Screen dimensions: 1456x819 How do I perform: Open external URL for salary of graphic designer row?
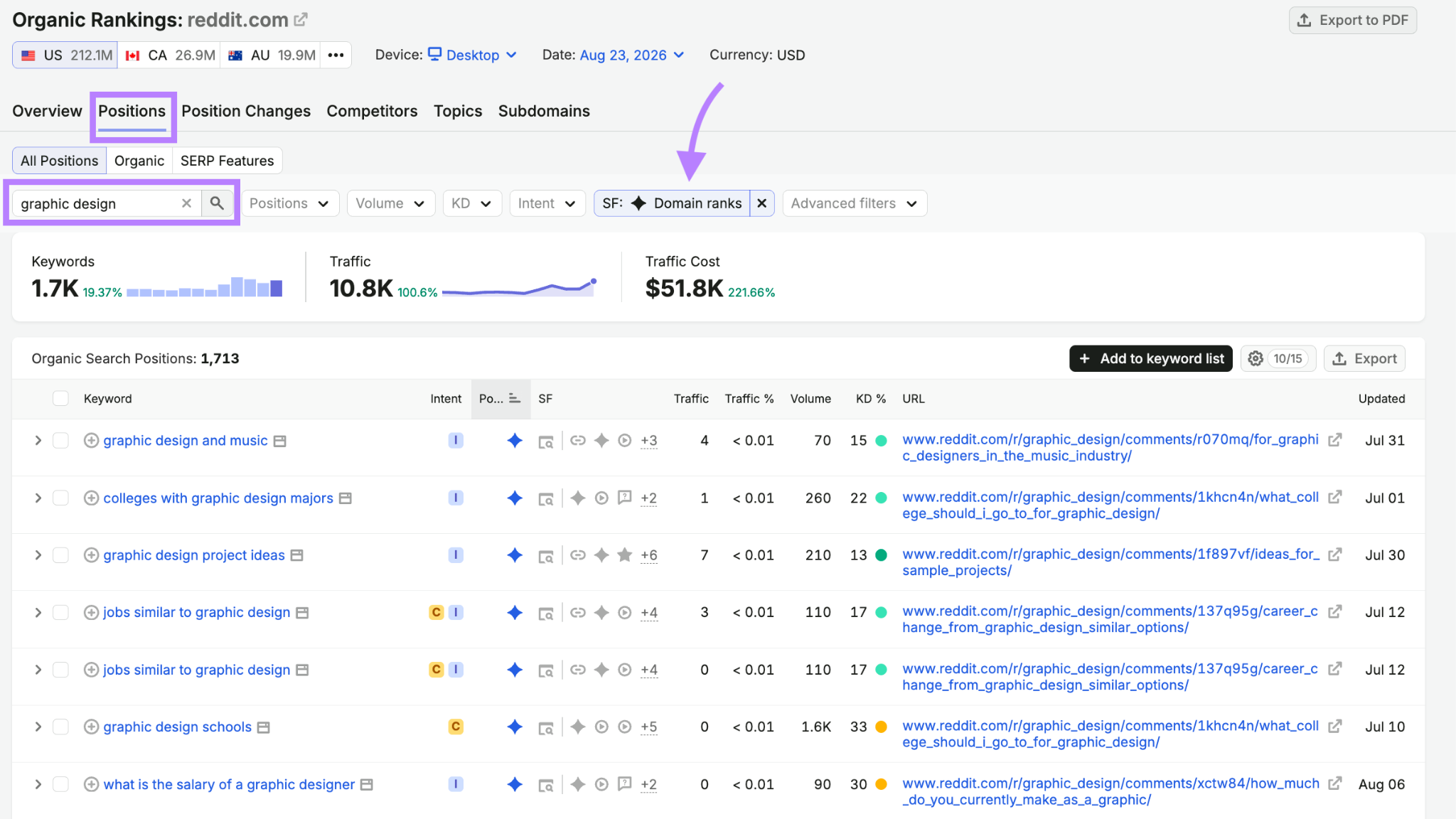click(x=1335, y=783)
